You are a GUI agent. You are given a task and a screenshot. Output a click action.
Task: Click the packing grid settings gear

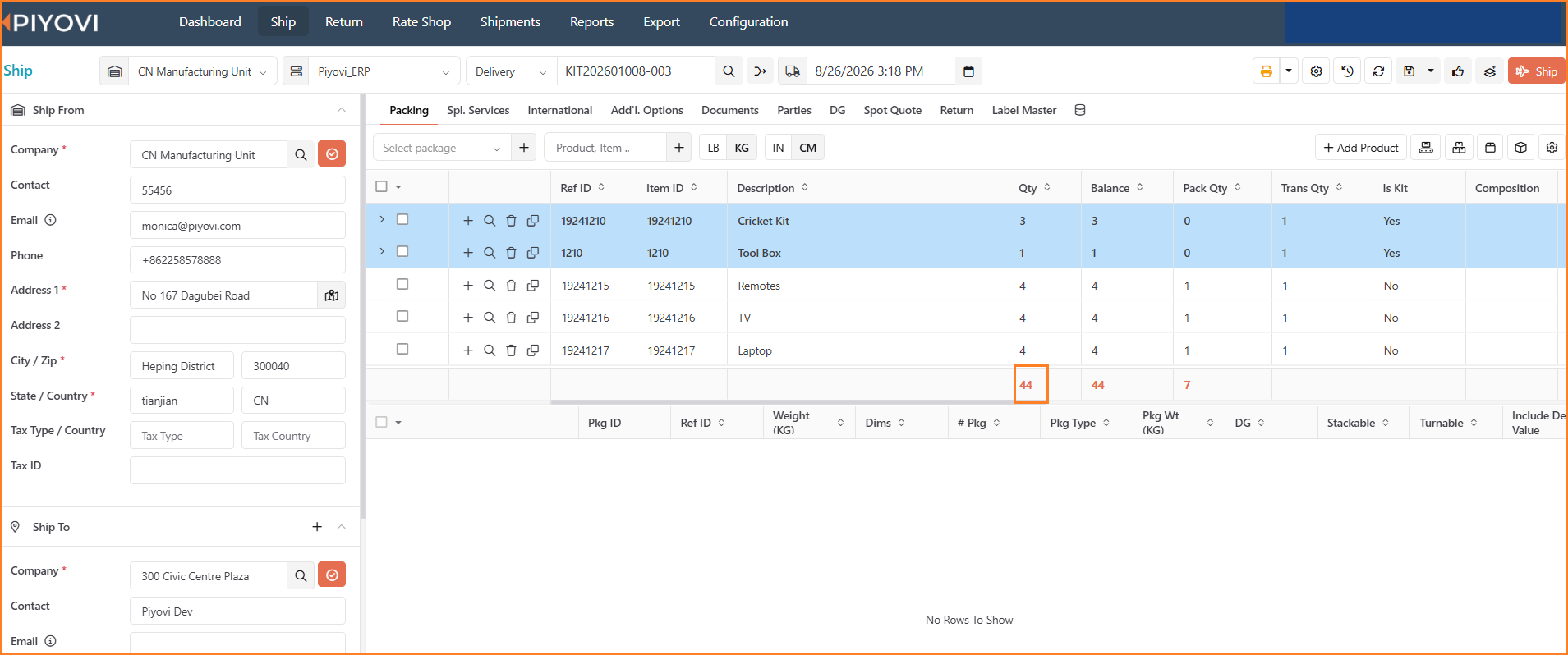[1552, 148]
